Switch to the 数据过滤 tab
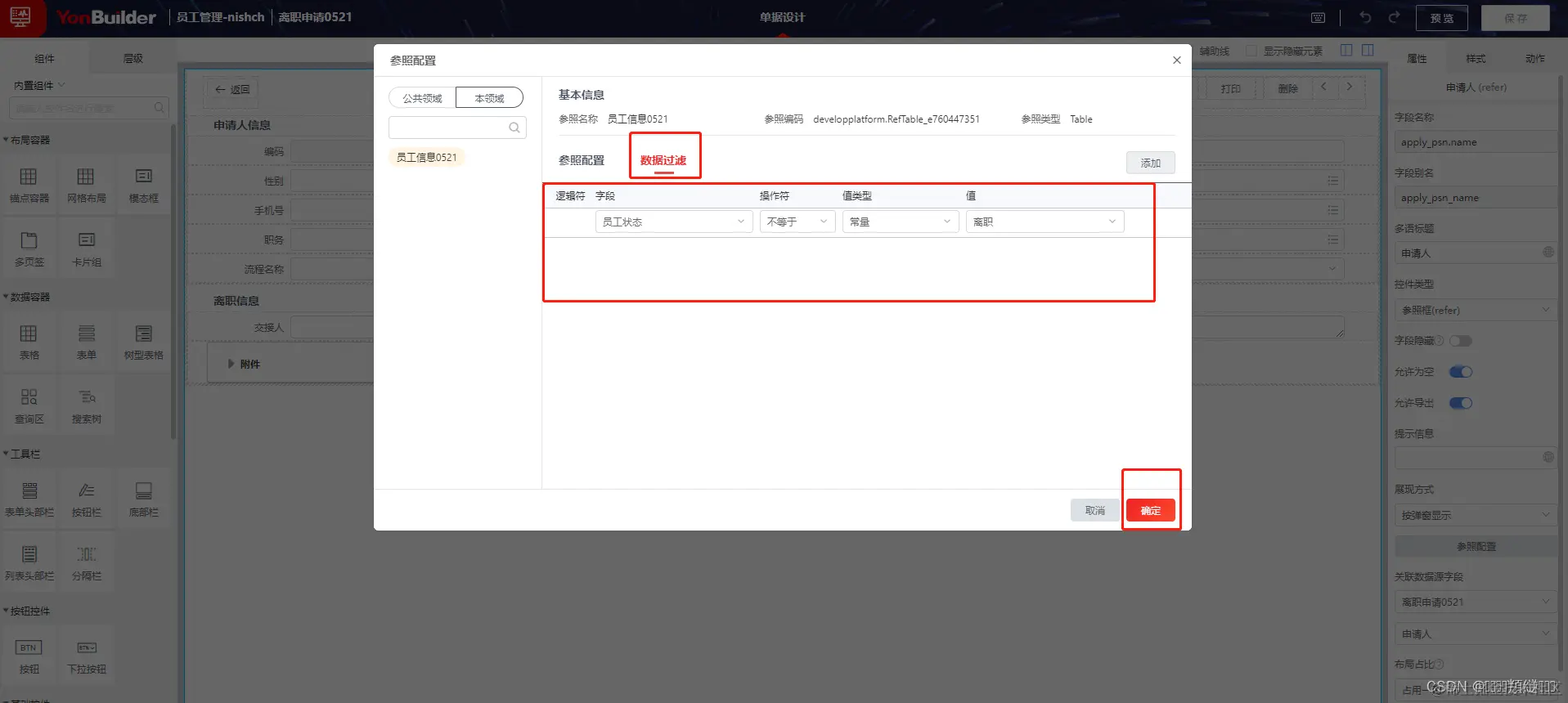The image size is (1568, 703). [663, 160]
